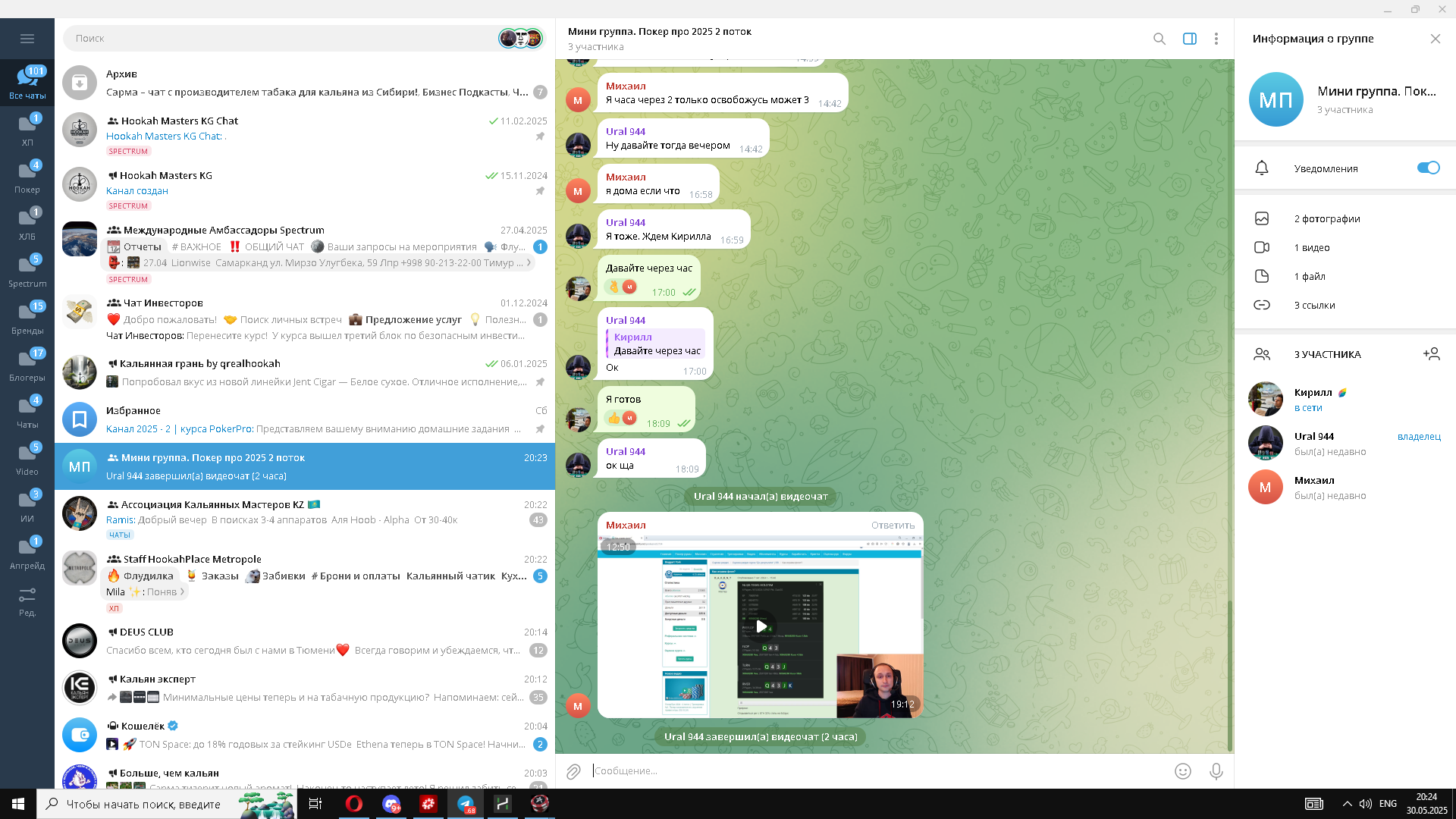The image size is (1456, 819).
Task: Open the Кошелёк wallet chat
Action: 305,735
